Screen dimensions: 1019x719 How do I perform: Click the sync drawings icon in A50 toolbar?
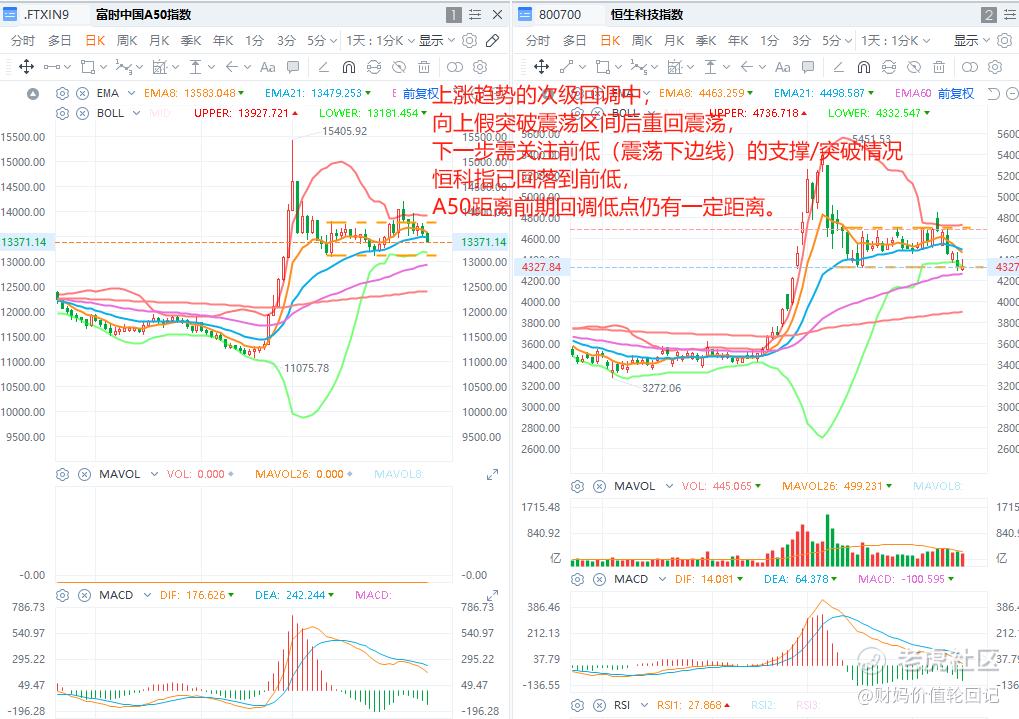tap(374, 66)
